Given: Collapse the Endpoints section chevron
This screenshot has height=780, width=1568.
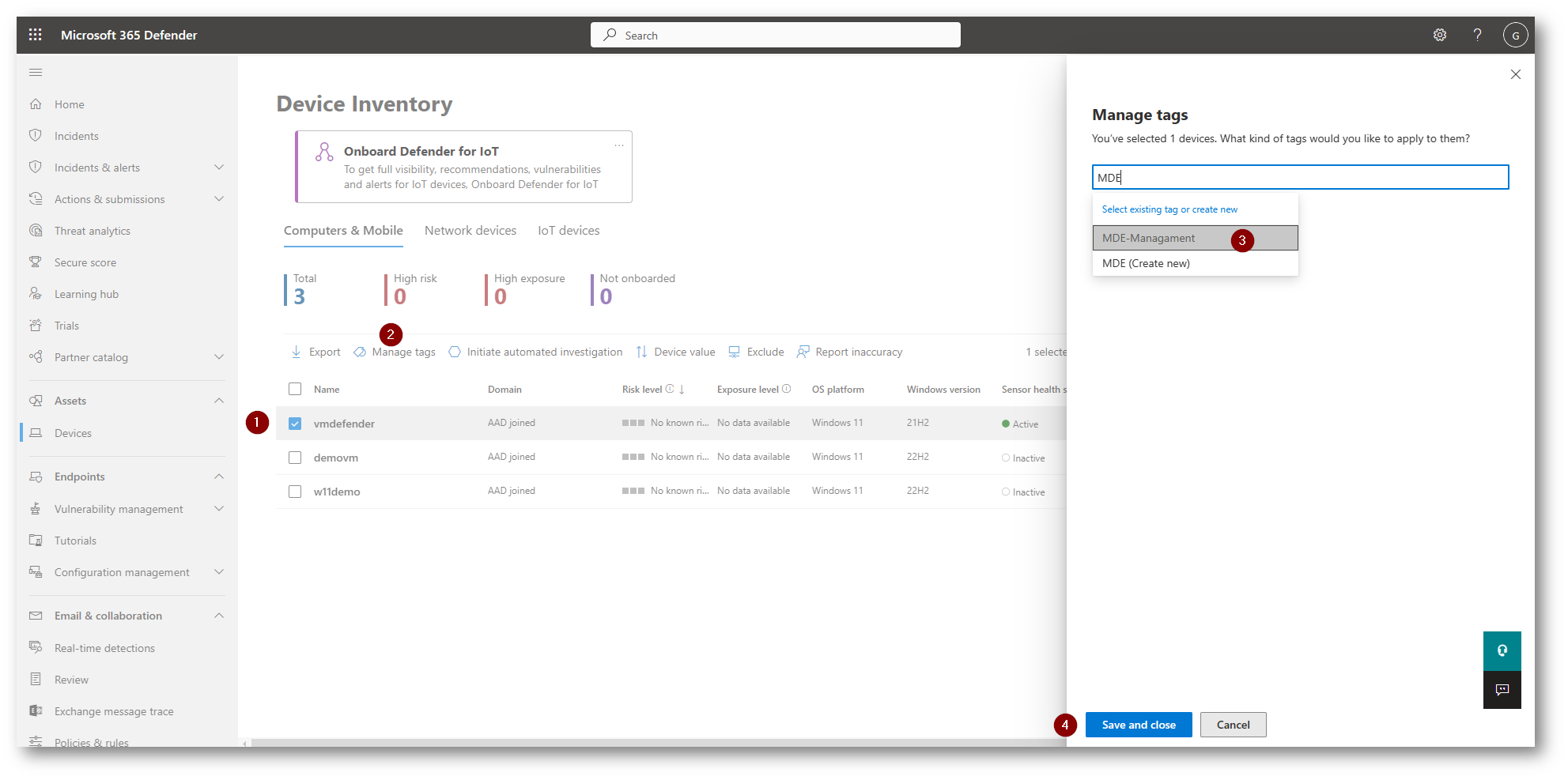Looking at the screenshot, I should tap(219, 477).
